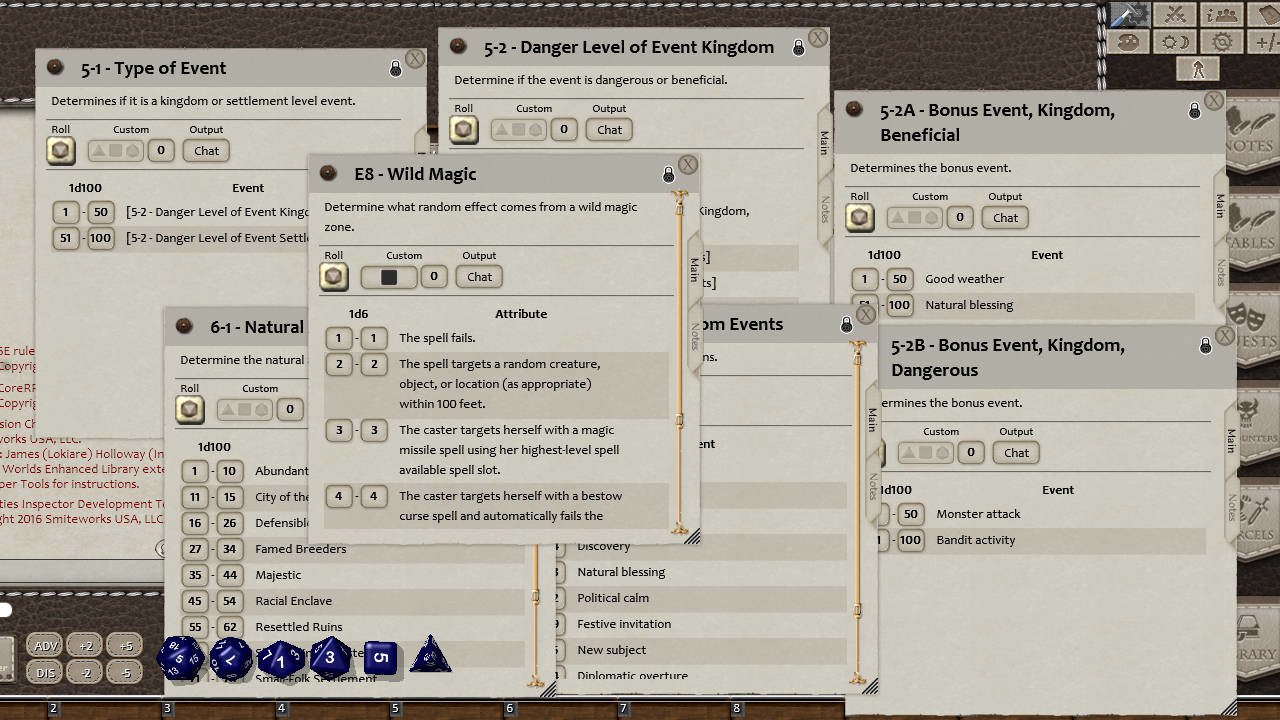
Task: Toggle the lock on the E8 Wild Magic window
Action: (x=667, y=173)
